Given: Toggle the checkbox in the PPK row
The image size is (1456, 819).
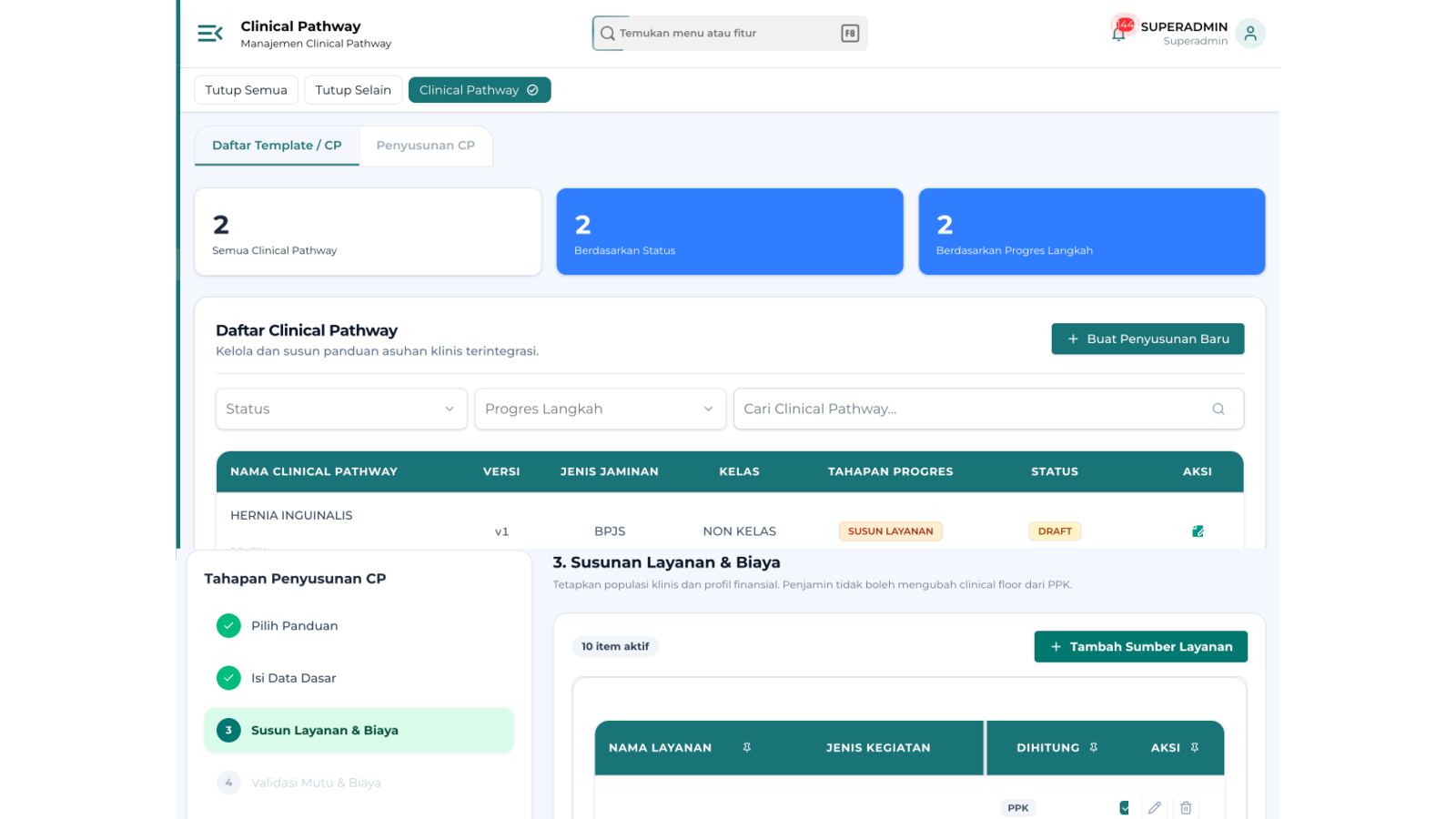Looking at the screenshot, I should pyautogui.click(x=1124, y=808).
